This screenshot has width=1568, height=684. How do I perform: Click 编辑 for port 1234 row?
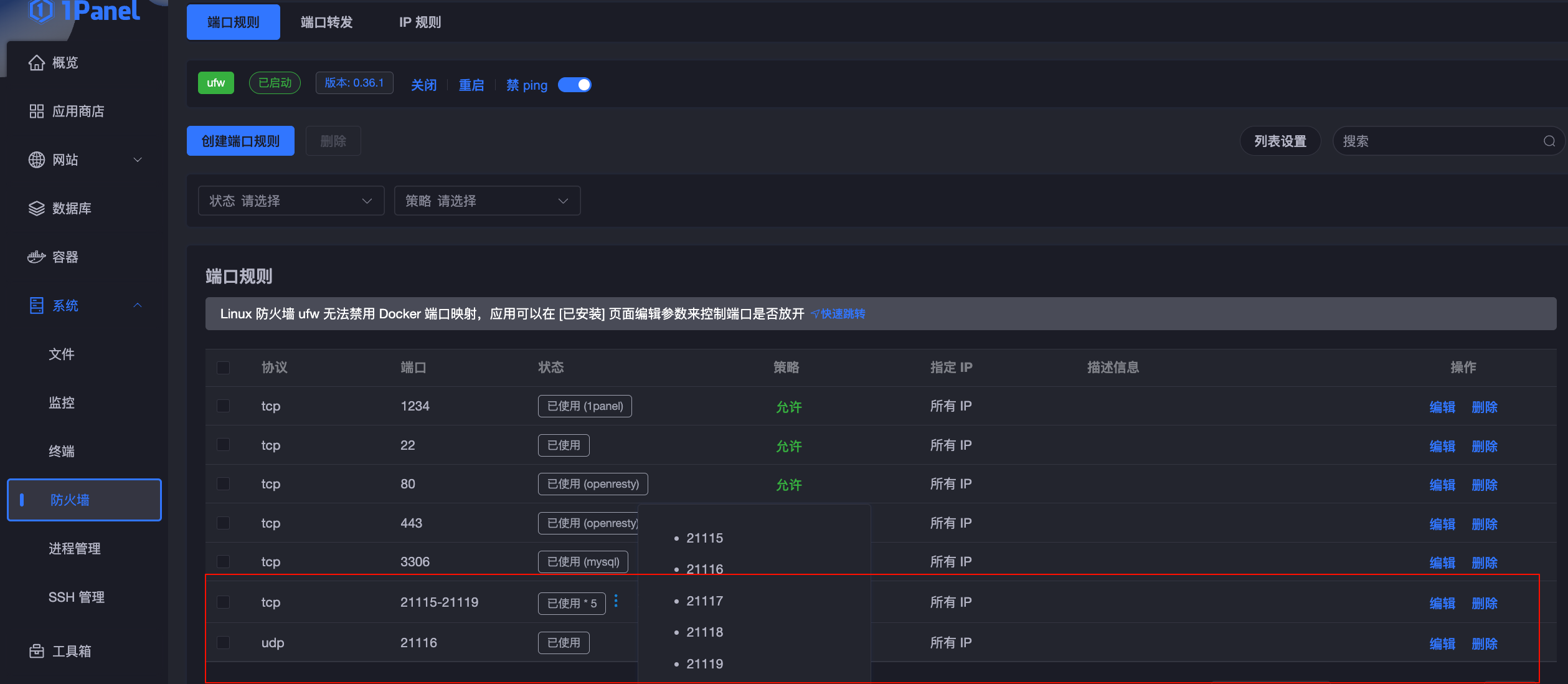1442,407
